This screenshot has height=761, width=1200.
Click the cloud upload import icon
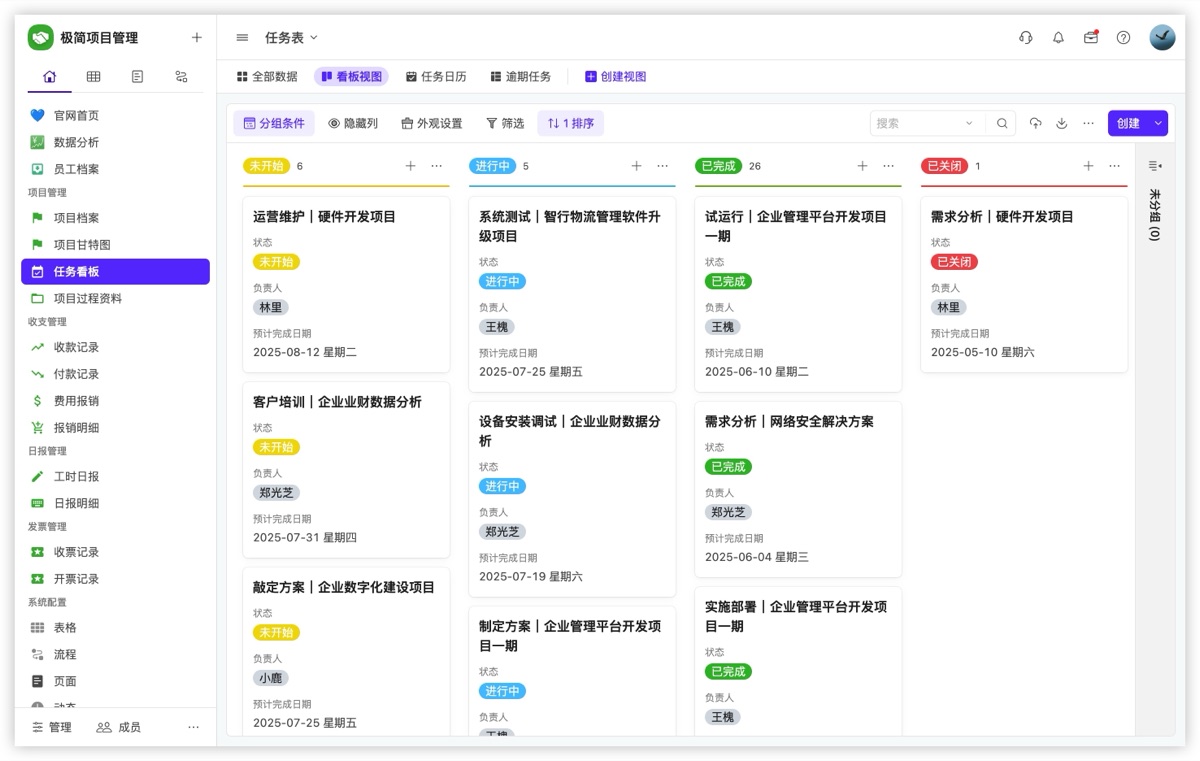(x=1035, y=123)
